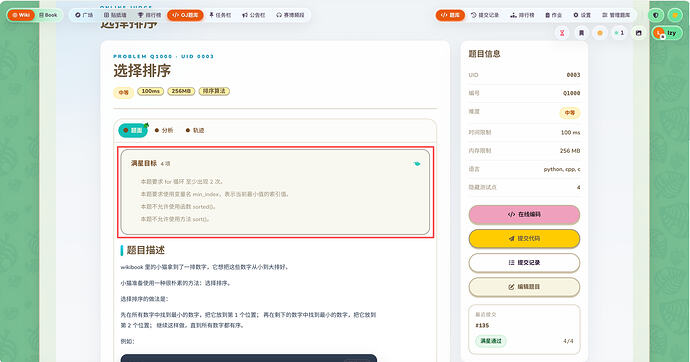Click the 选择排序 problem title
The width and height of the screenshot is (690, 362).
(x=142, y=71)
